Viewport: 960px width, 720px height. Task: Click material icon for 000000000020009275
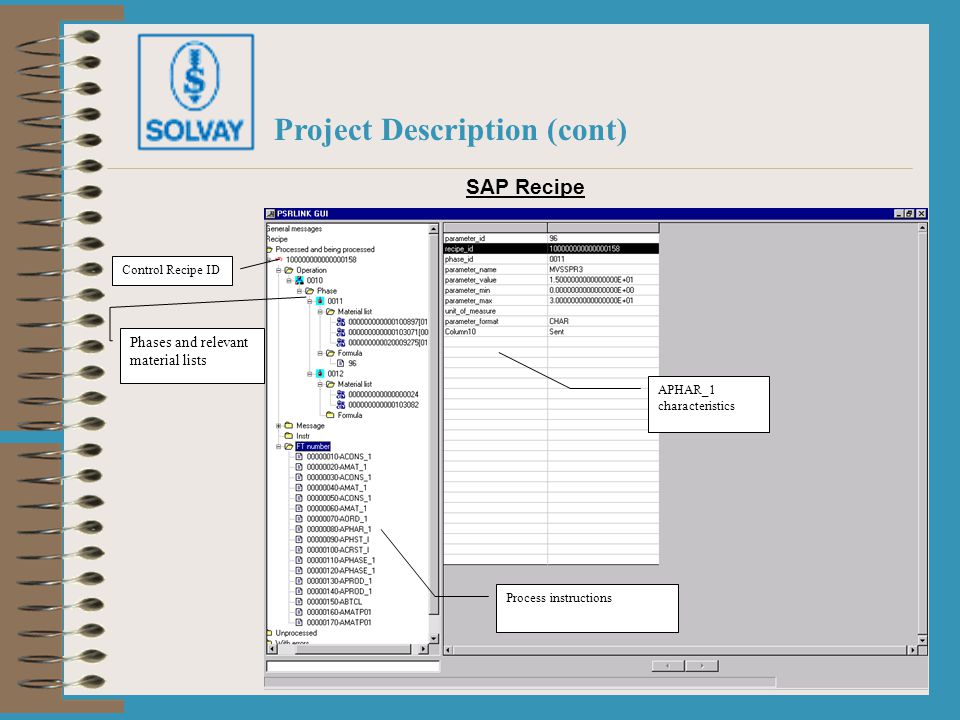341,343
